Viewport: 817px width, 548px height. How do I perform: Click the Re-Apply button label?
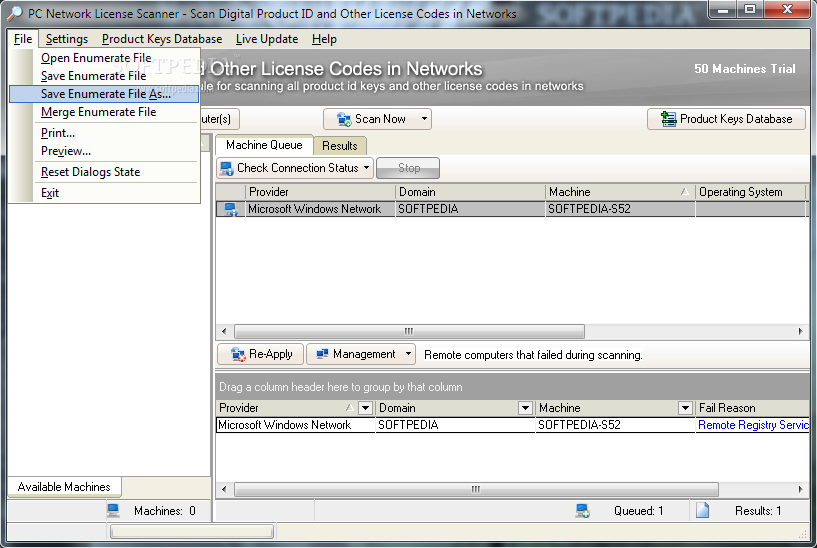click(x=270, y=354)
